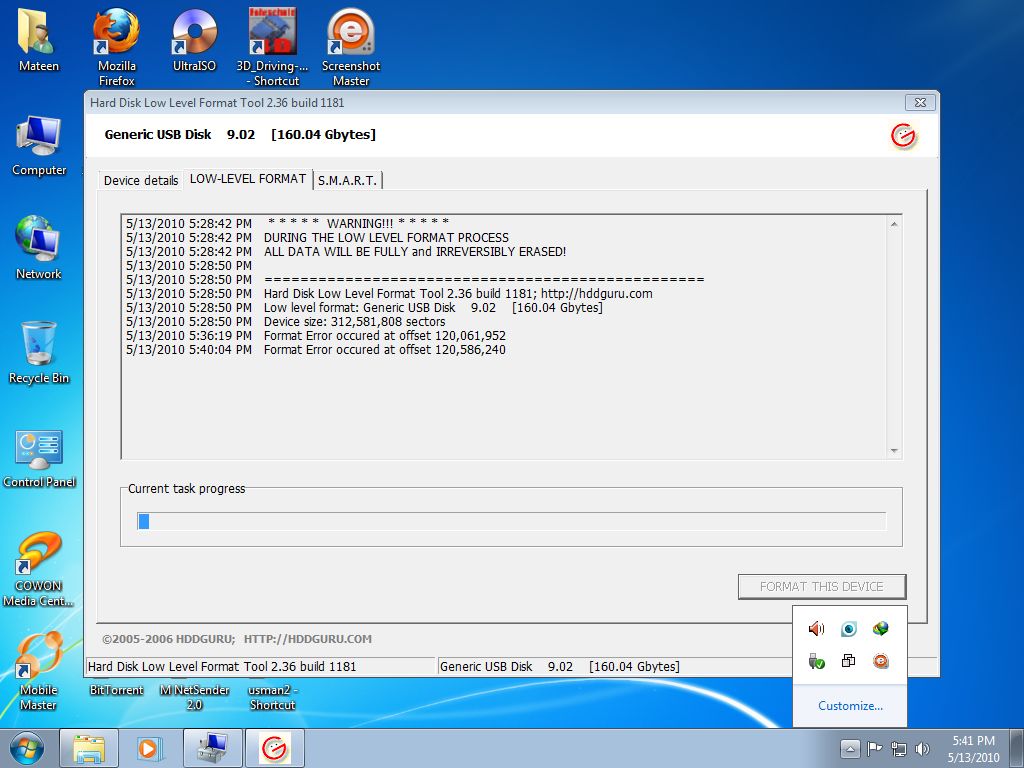Click the HDDGuru logo in the header
Image resolution: width=1024 pixels, height=768 pixels.
tap(904, 136)
